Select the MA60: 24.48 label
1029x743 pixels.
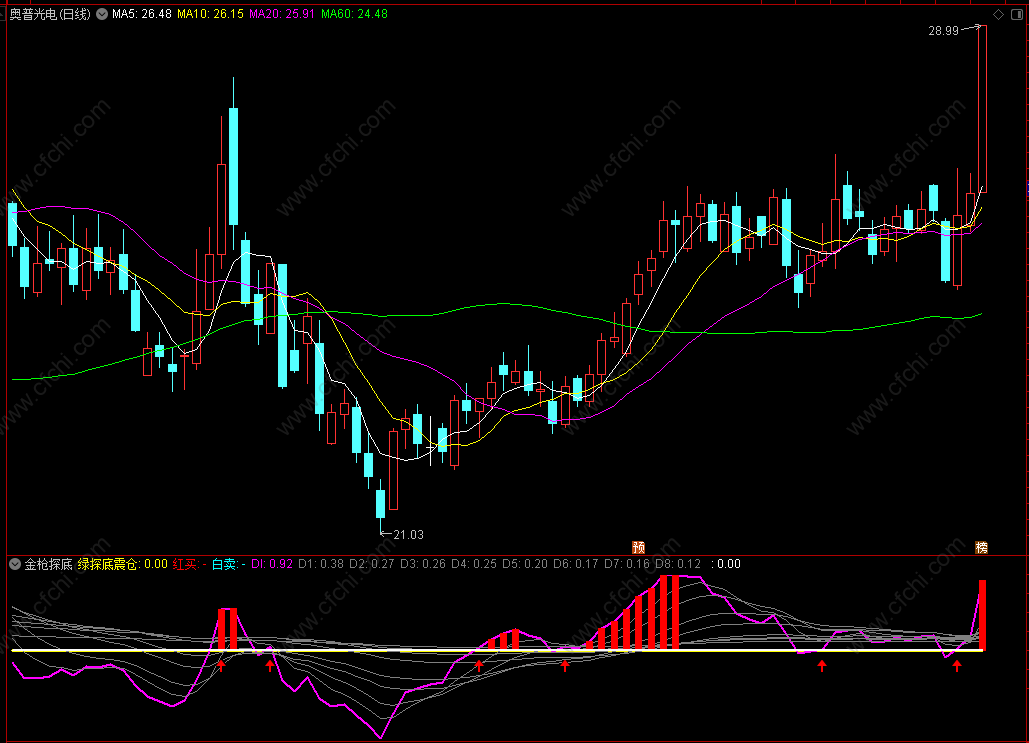tap(354, 14)
